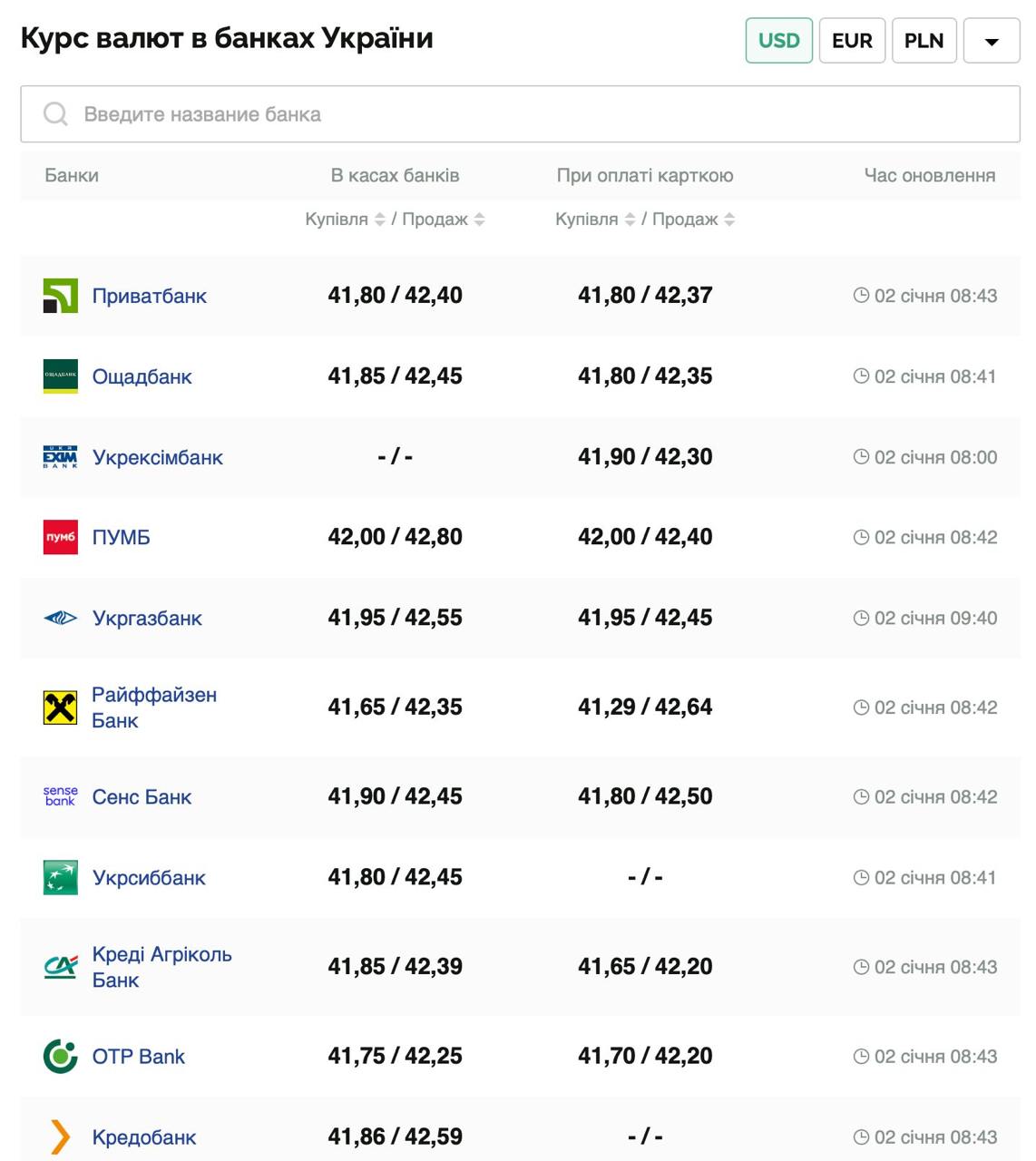Click the Sense Bank logo icon

click(x=61, y=796)
